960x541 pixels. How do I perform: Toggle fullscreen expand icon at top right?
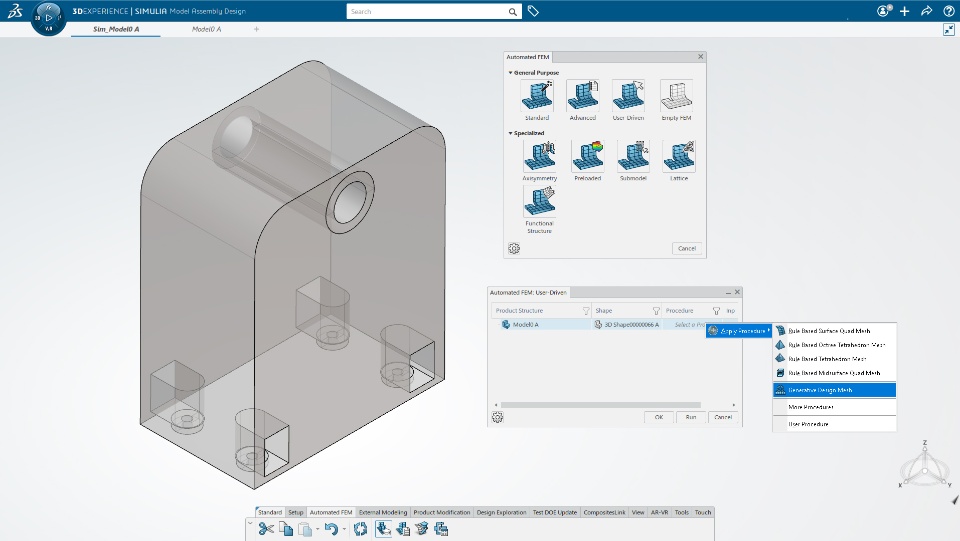point(949,29)
